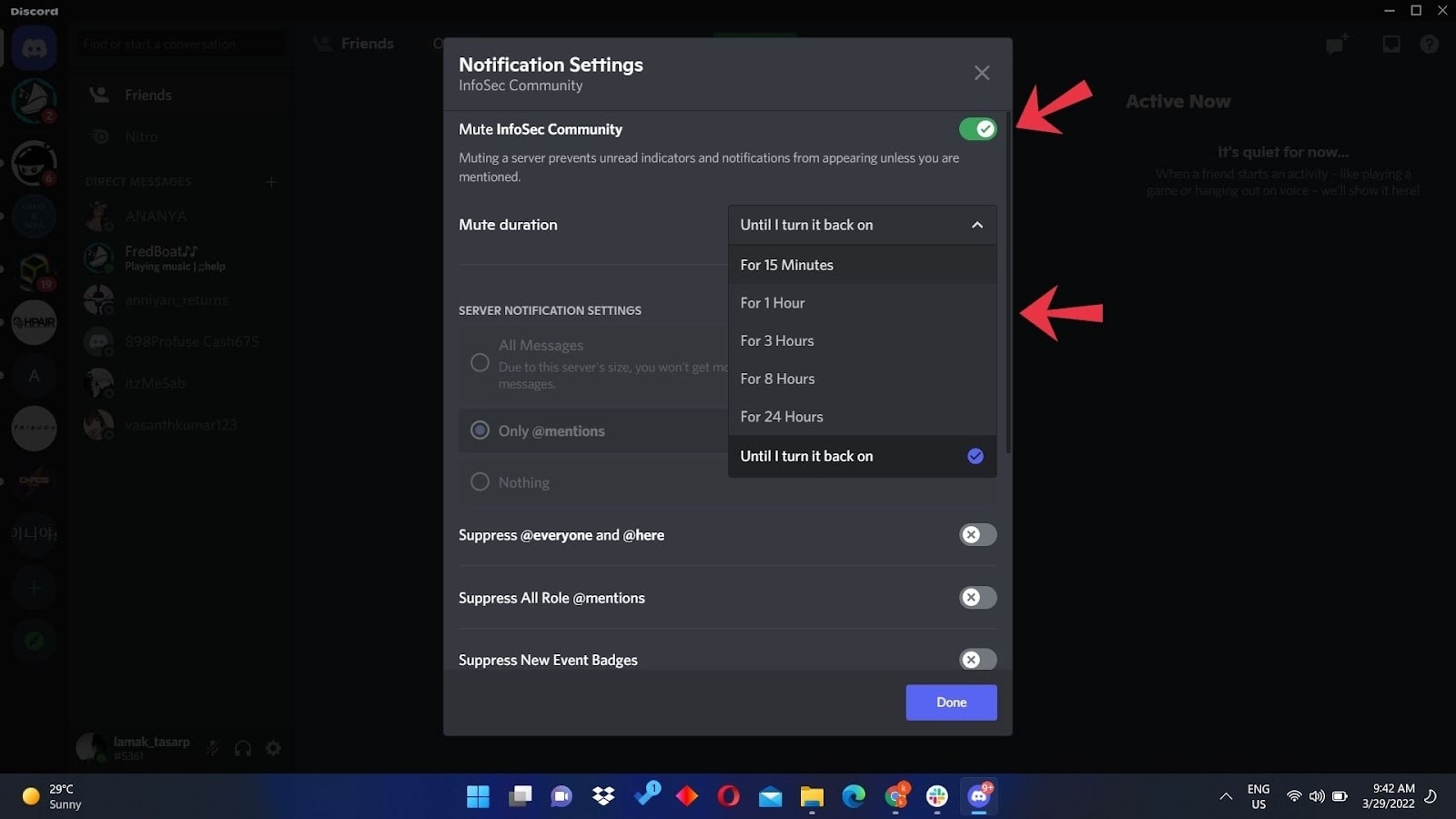Open volume control in system tray
The image size is (1456, 819).
(x=1317, y=796)
